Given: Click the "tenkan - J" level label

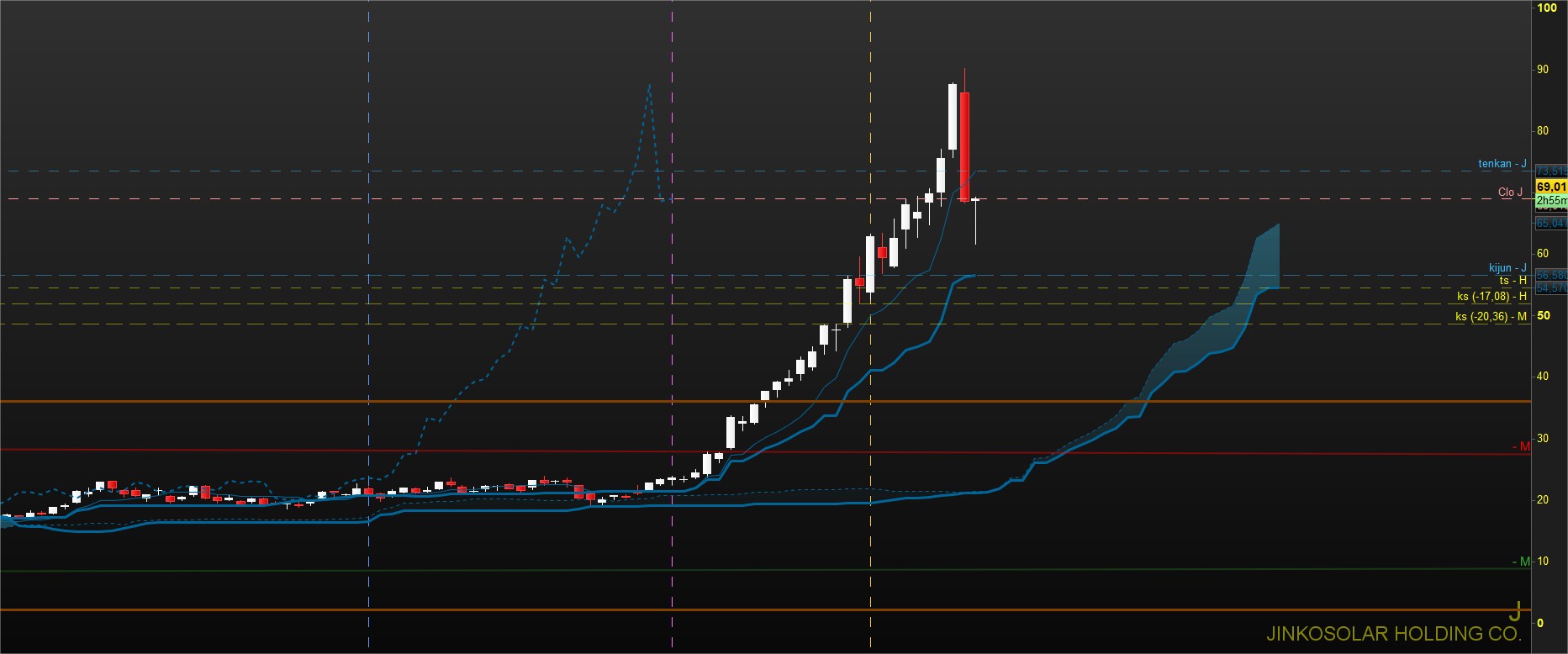Looking at the screenshot, I should 1502,164.
